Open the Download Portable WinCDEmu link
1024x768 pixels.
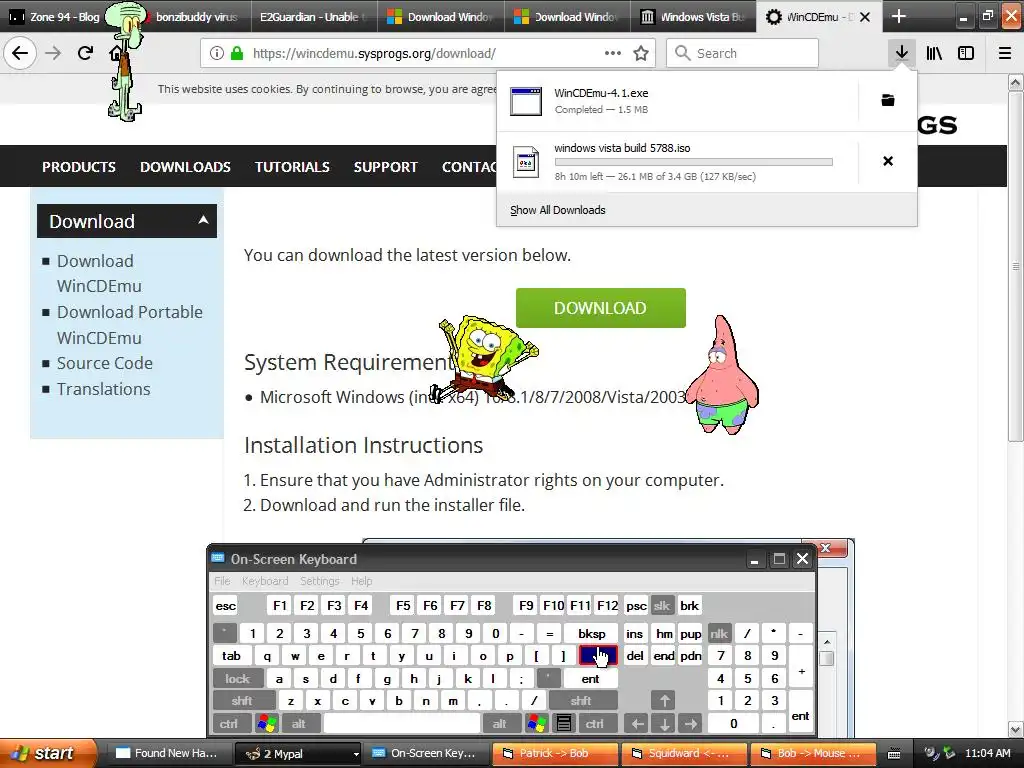click(129, 325)
